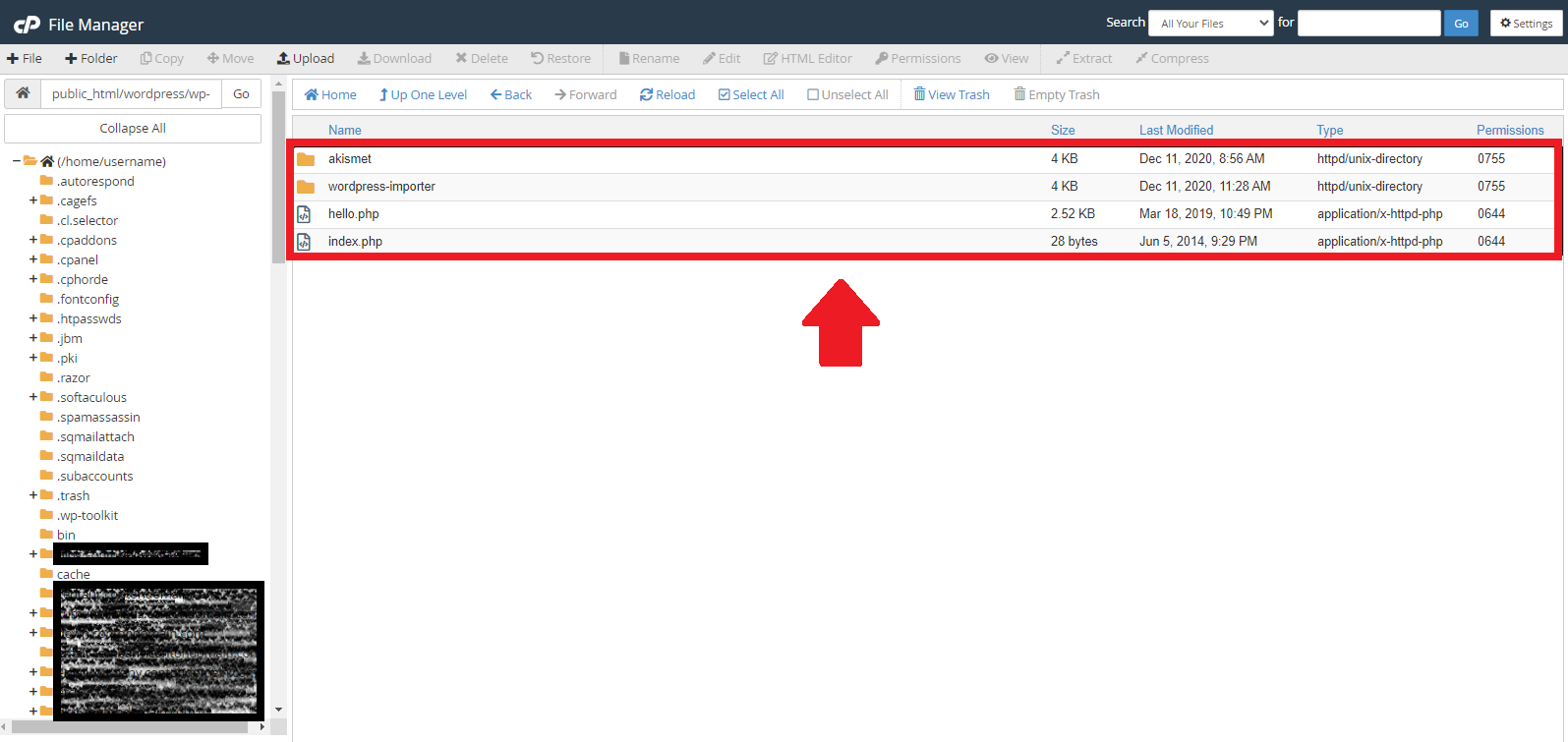Select the akismet folder icon
Image resolution: width=1568 pixels, height=742 pixels.
[306, 159]
